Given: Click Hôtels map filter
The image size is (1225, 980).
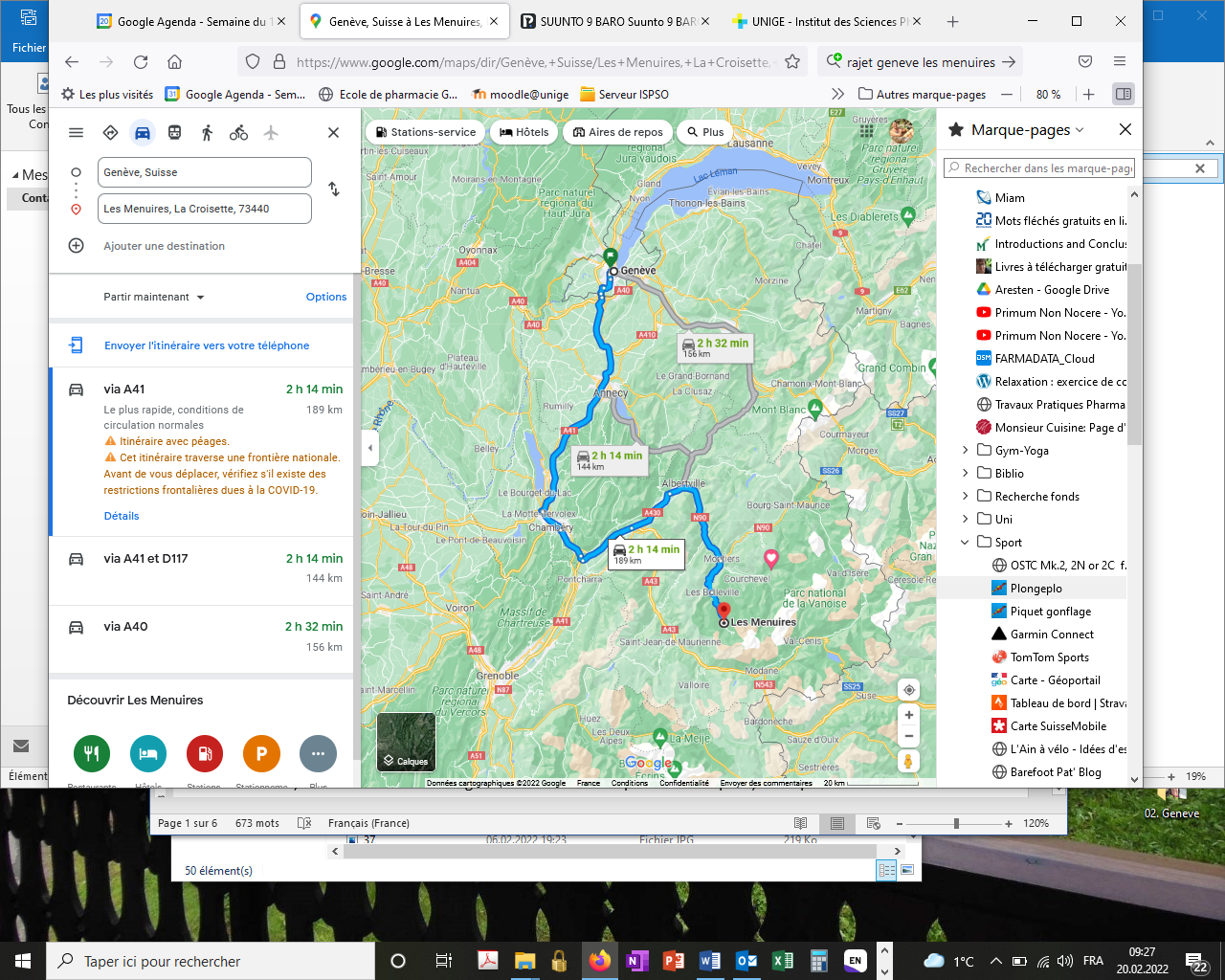Looking at the screenshot, I should pos(524,132).
